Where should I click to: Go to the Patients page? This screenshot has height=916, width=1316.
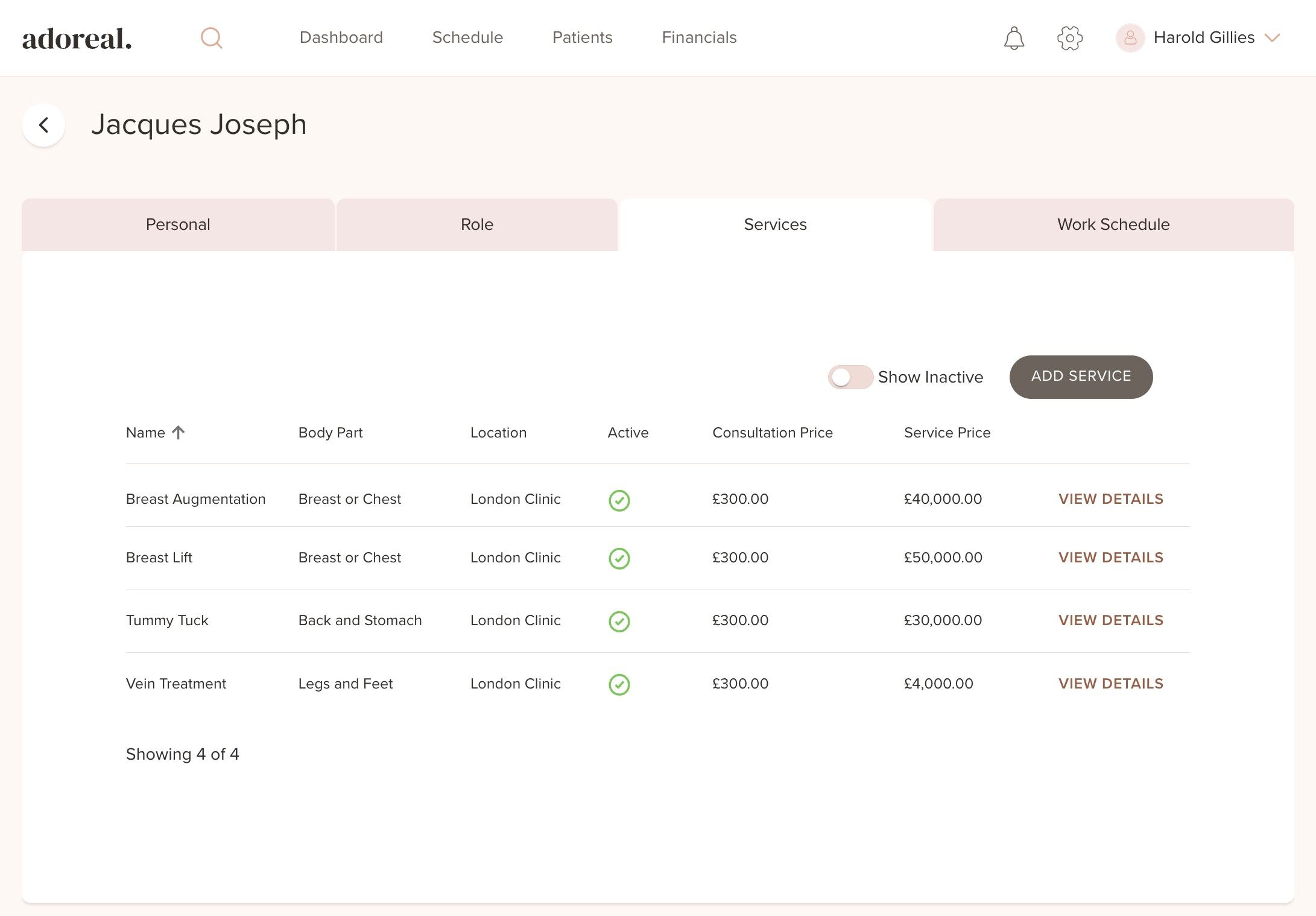582,37
